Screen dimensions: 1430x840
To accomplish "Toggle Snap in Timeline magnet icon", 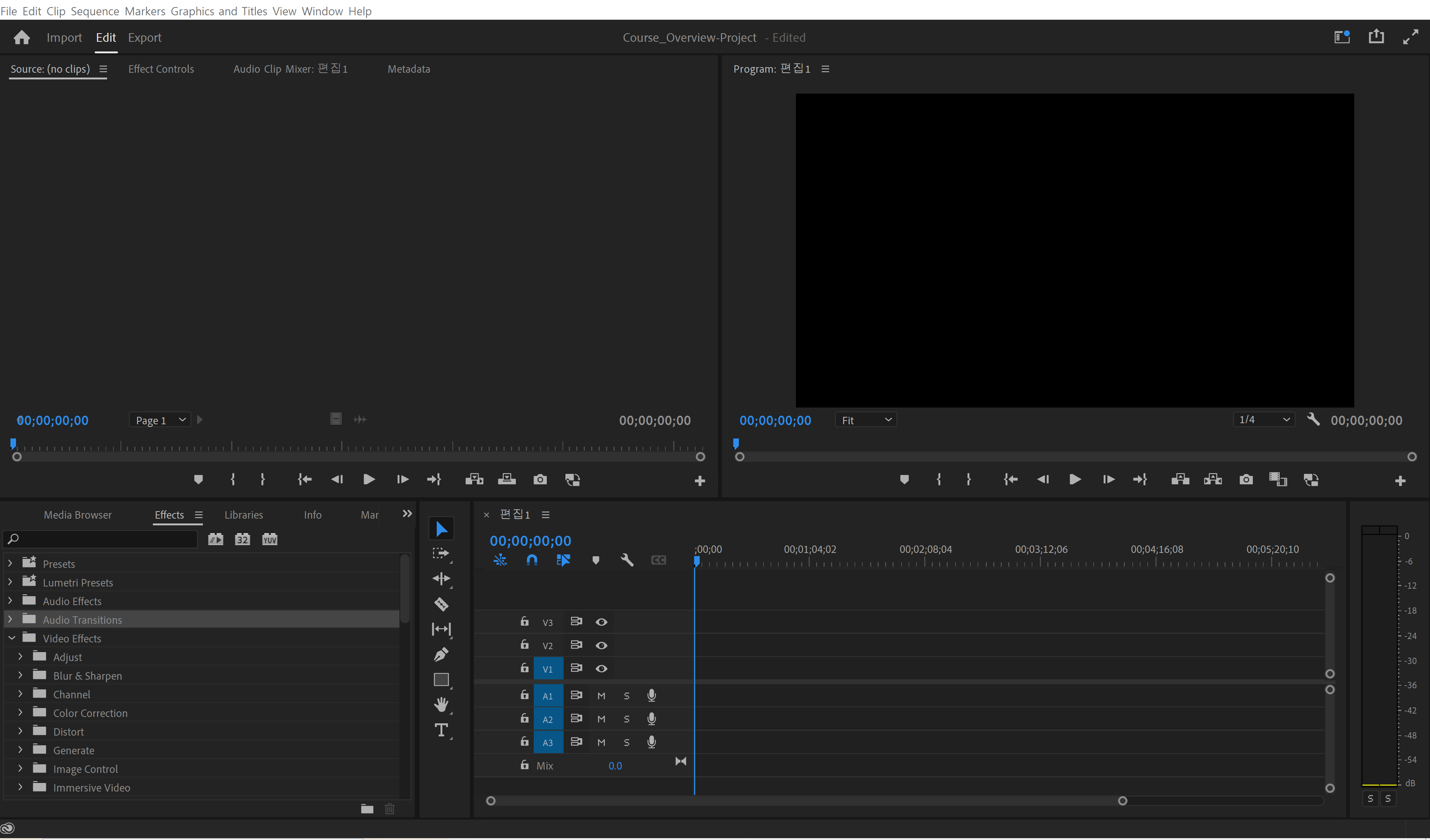I will pos(532,560).
